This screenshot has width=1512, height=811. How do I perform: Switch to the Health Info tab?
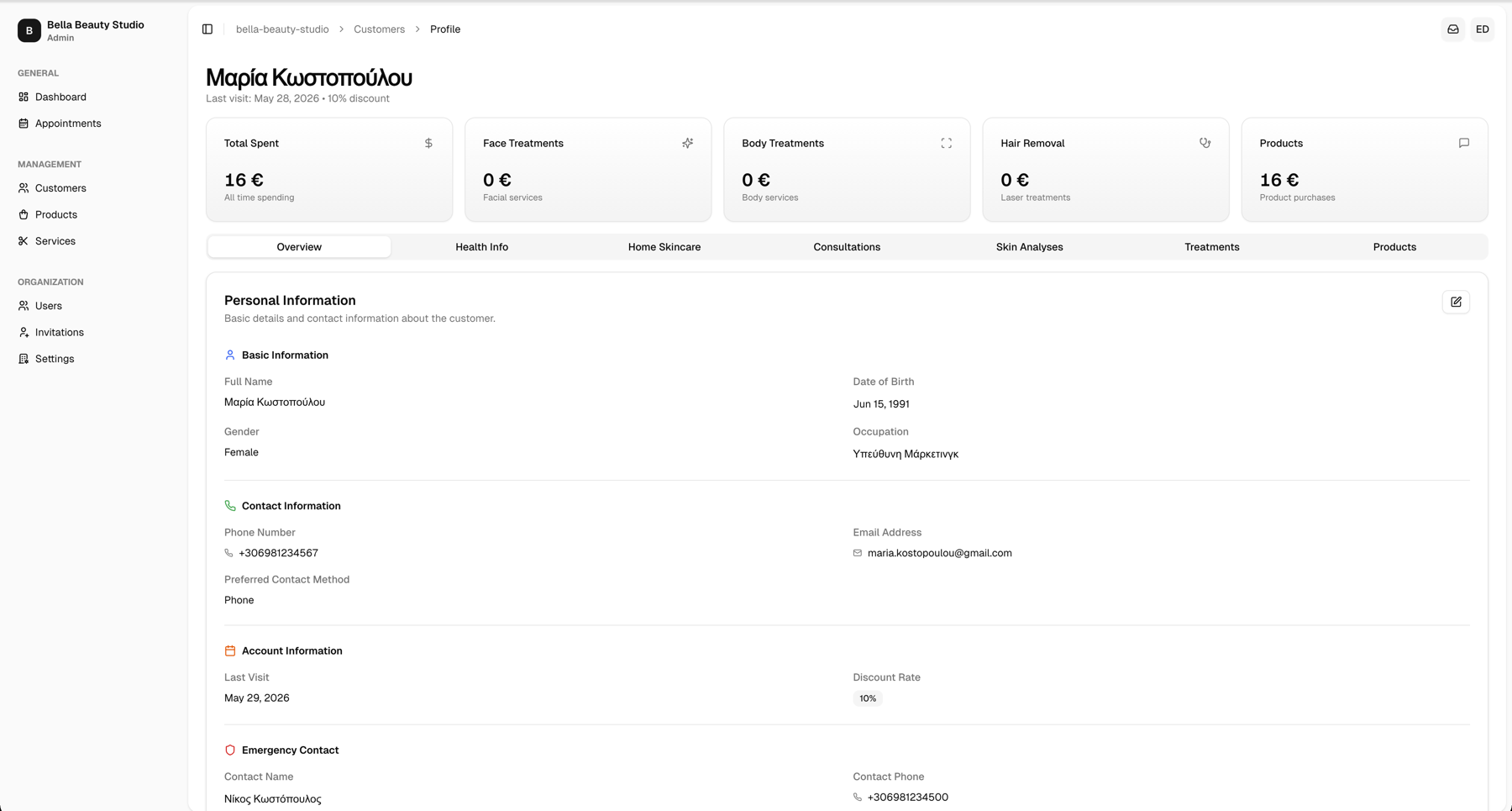[481, 247]
